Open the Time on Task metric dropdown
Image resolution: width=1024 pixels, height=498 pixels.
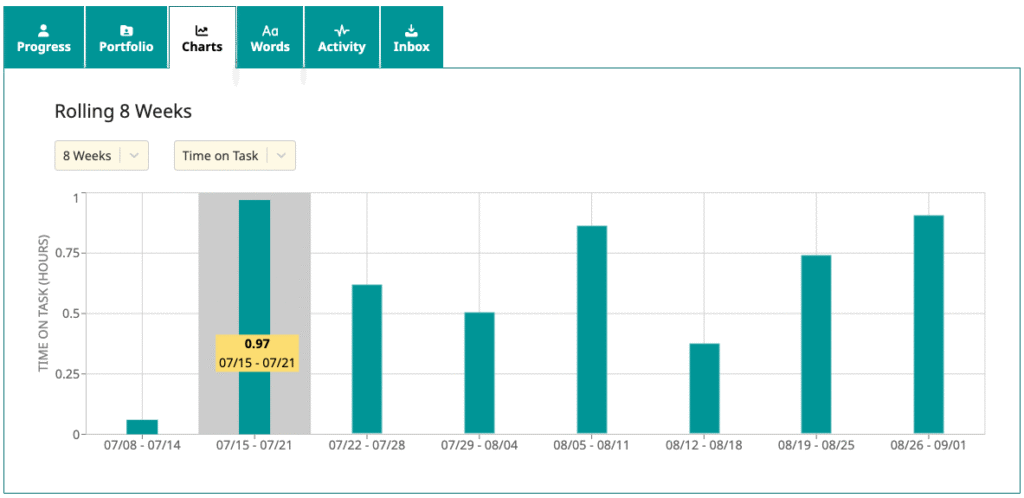[x=234, y=156]
